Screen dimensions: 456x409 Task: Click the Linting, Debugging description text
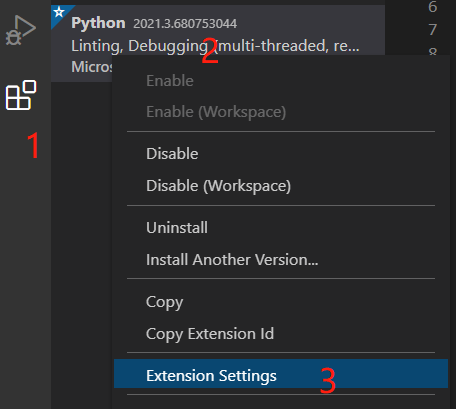point(215,46)
